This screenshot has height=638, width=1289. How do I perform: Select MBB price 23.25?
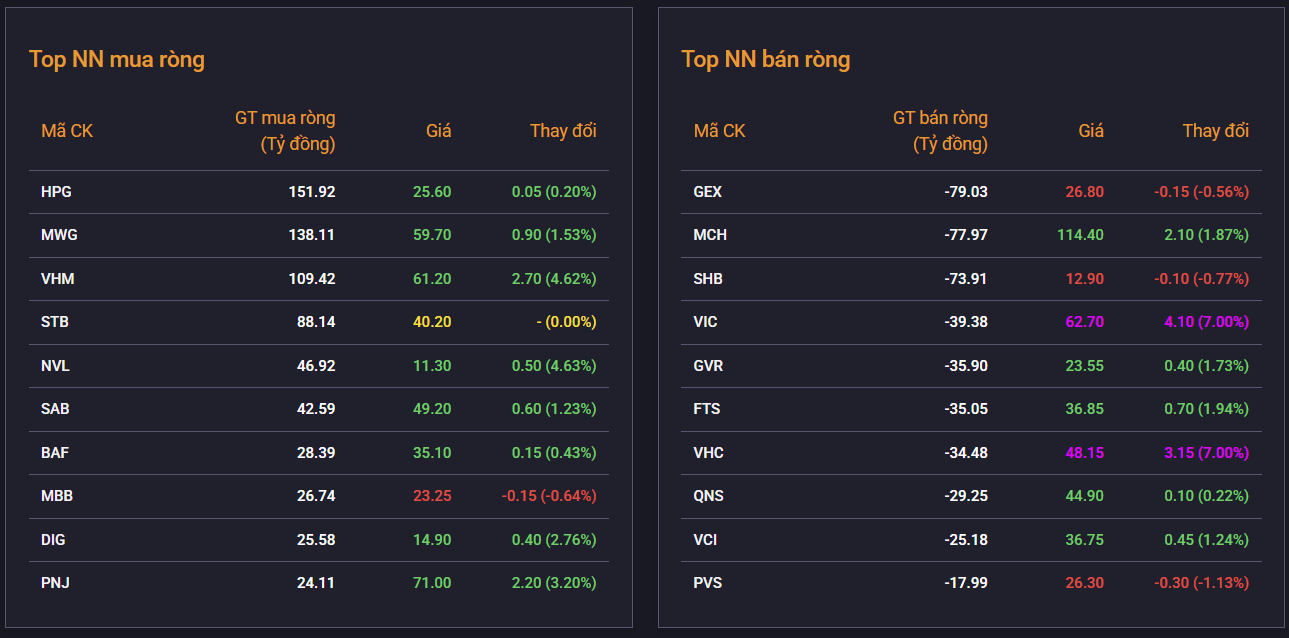pos(432,496)
